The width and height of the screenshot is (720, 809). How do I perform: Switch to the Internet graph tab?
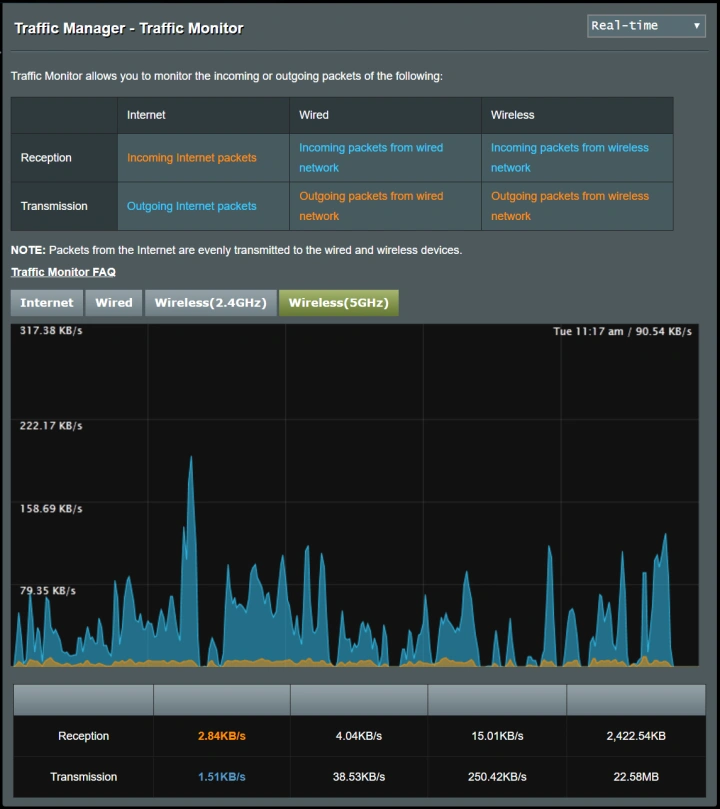click(x=47, y=303)
